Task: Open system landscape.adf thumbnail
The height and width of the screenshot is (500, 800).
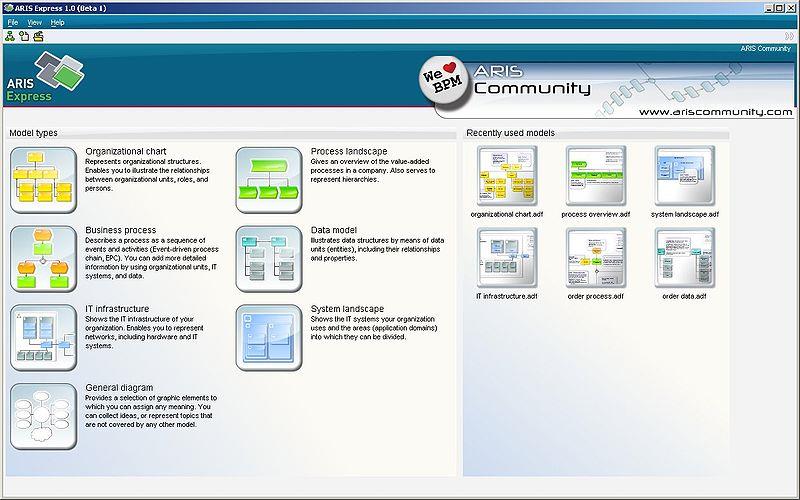Action: (685, 176)
